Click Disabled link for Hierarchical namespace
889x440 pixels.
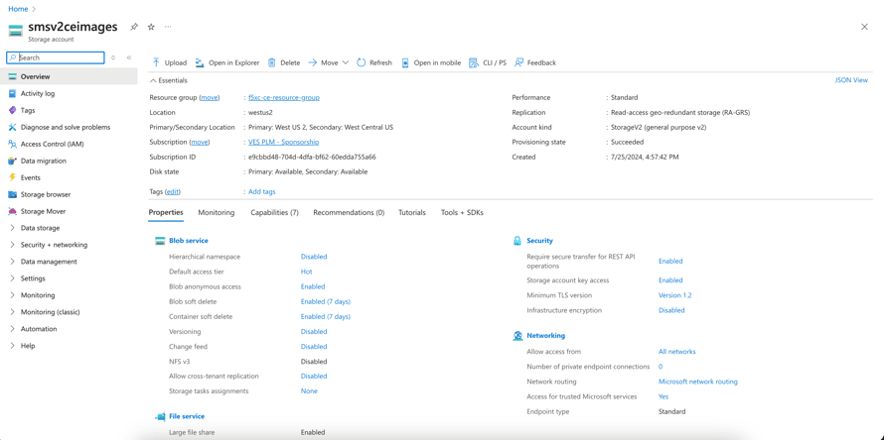coord(313,257)
